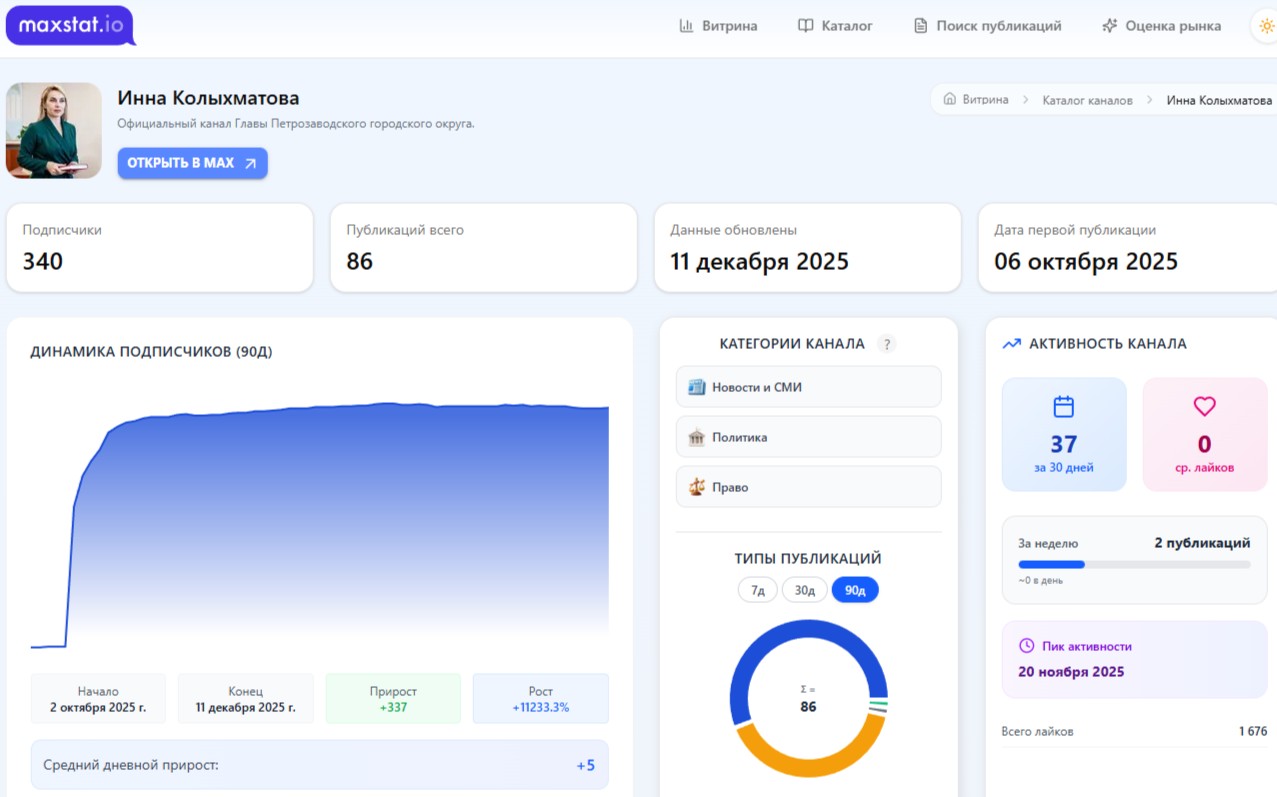Click the question mark help icon
The width and height of the screenshot is (1277, 797).
[x=886, y=344]
